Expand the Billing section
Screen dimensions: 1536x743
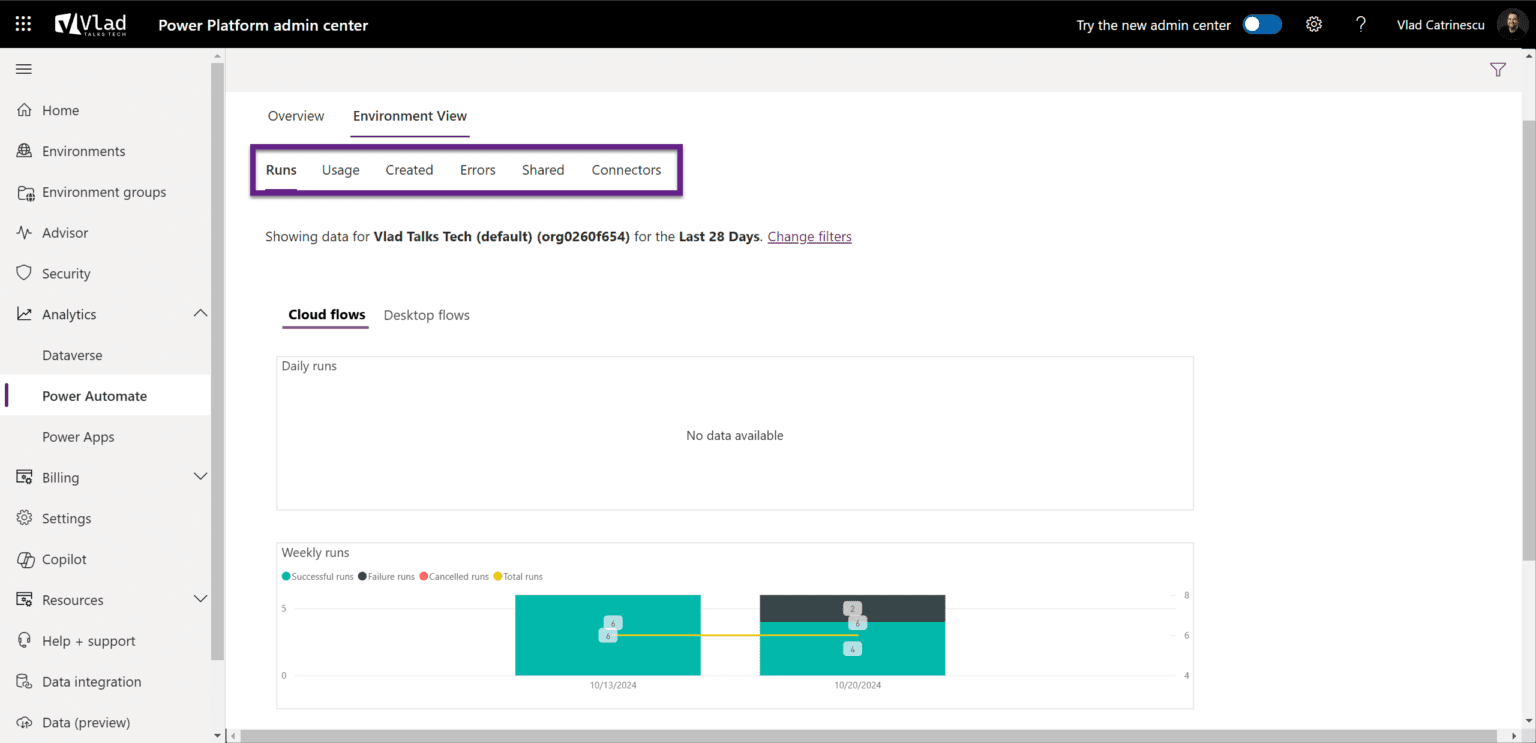click(199, 477)
